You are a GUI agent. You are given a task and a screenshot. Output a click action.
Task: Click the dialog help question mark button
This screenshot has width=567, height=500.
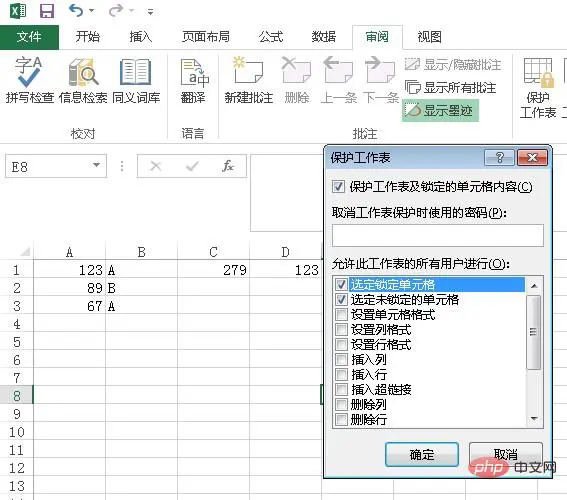pos(500,158)
